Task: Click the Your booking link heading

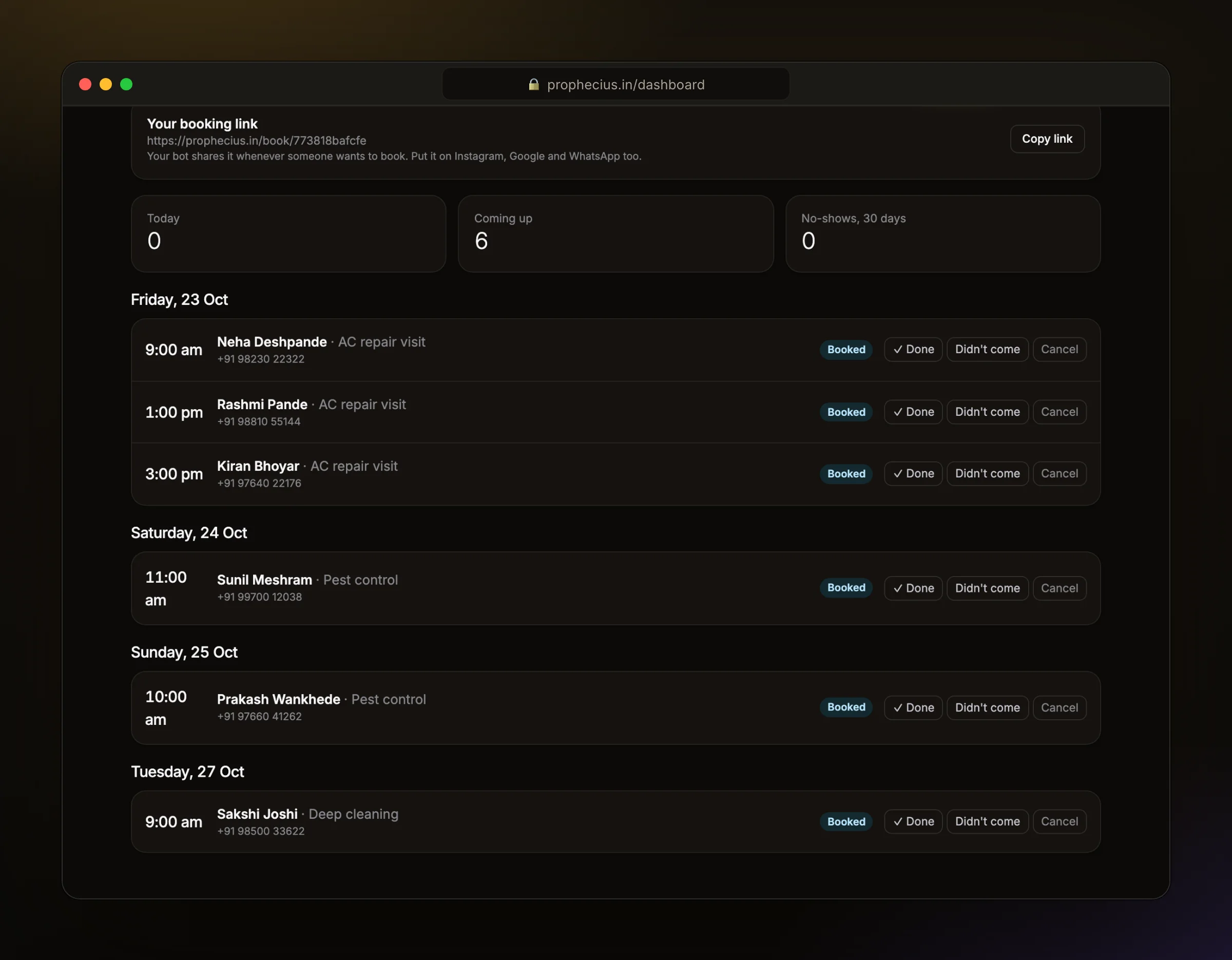Action: pyautogui.click(x=202, y=124)
